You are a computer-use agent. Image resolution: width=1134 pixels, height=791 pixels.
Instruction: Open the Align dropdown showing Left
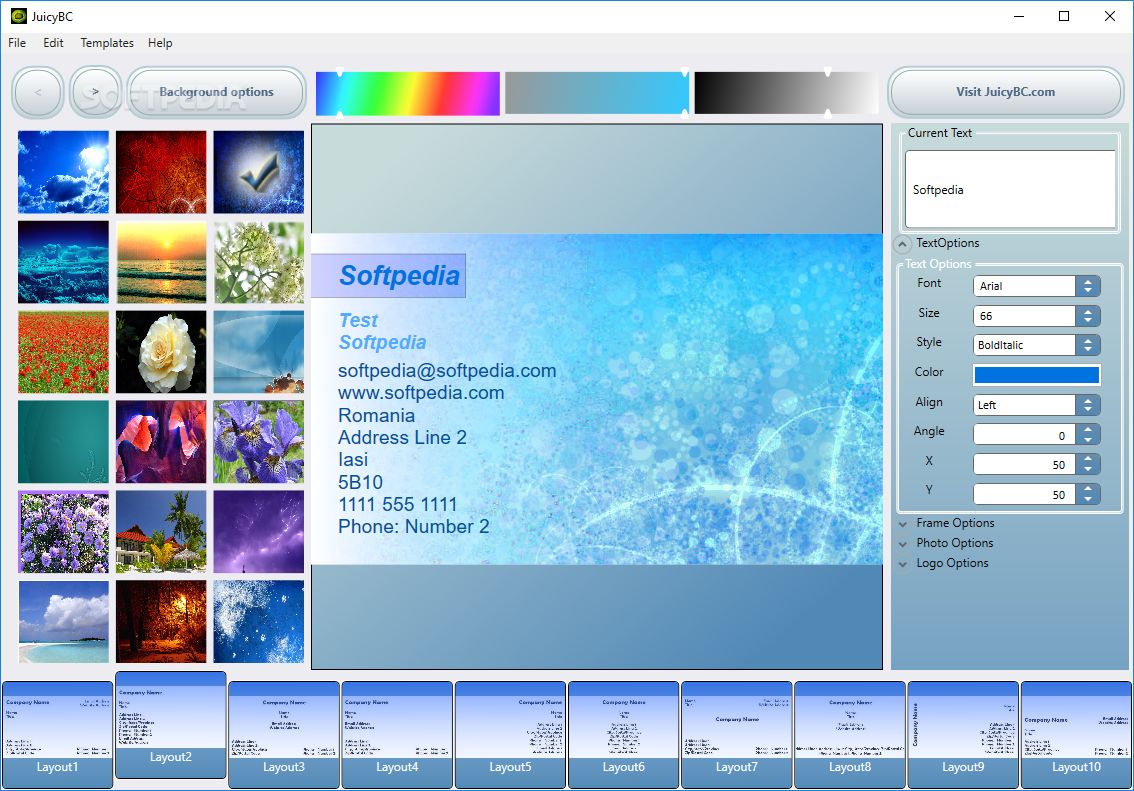tap(1037, 405)
